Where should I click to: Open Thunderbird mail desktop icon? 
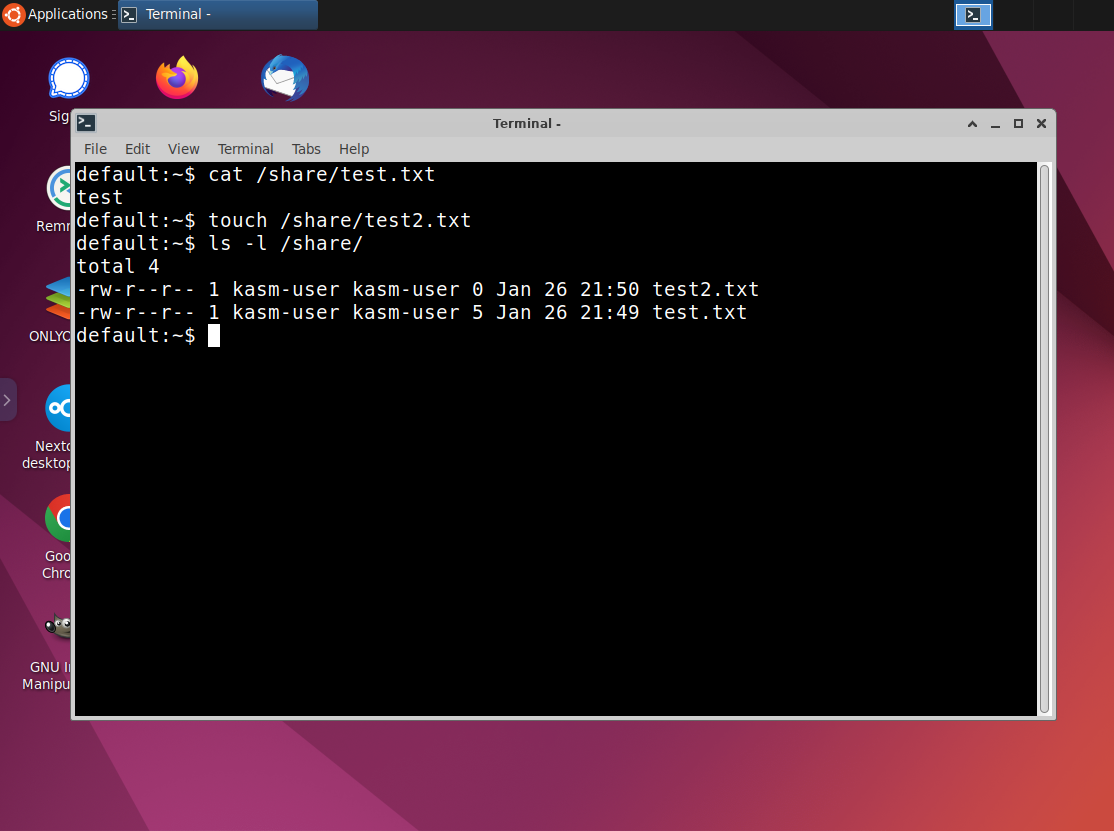pos(285,78)
